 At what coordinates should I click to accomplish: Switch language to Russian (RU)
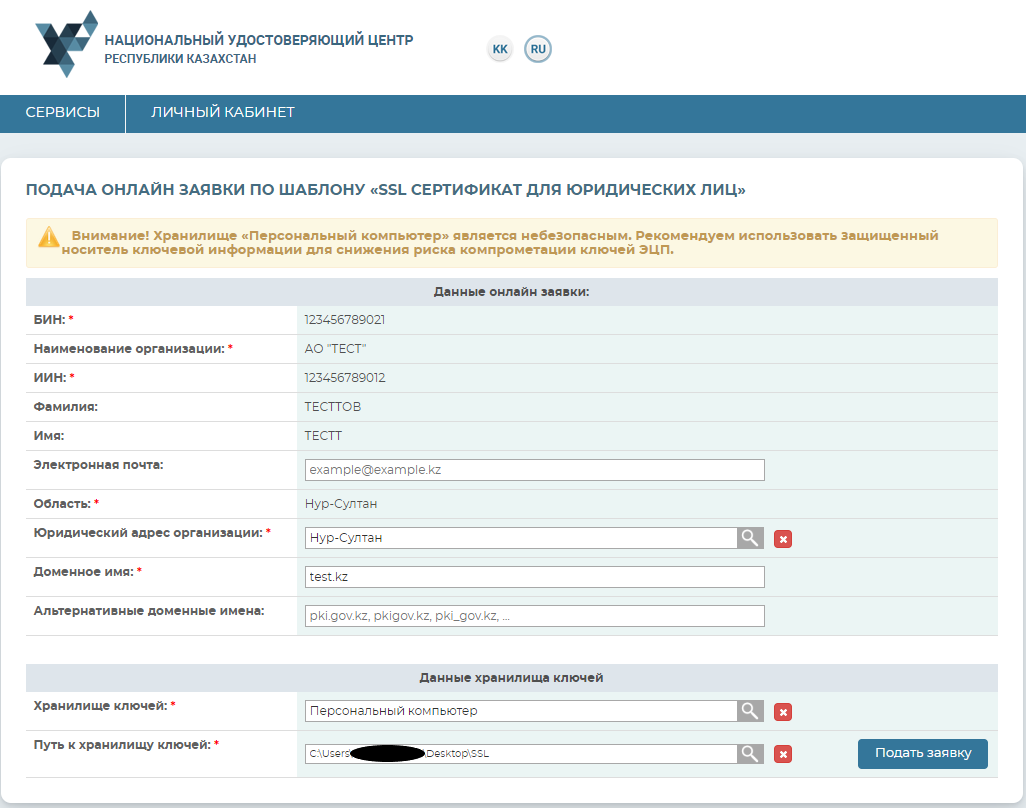[538, 49]
